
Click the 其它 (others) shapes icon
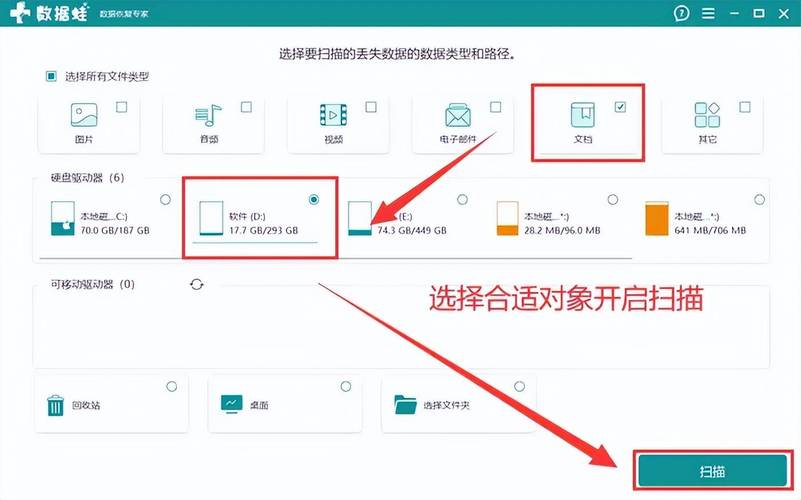(708, 114)
